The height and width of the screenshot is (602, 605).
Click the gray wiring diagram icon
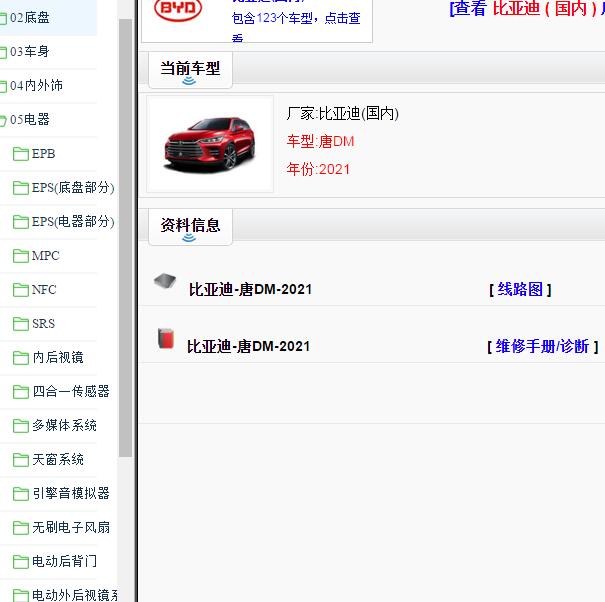pos(165,281)
